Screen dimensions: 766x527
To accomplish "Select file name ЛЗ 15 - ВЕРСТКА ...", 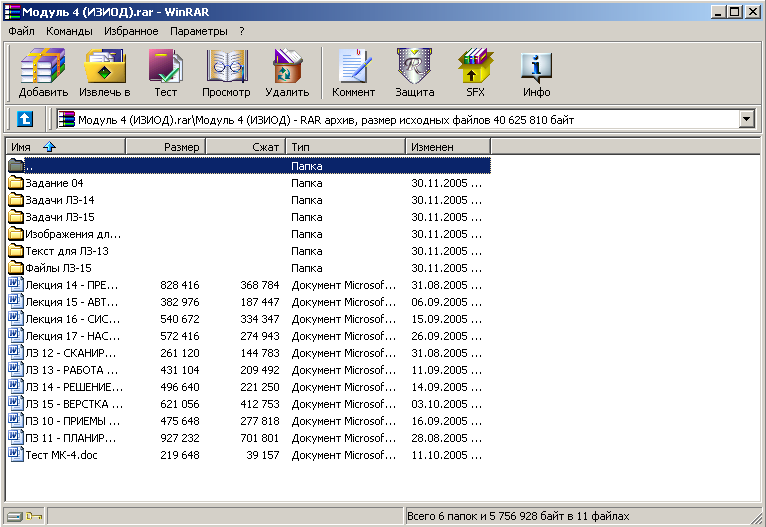I will coord(74,404).
